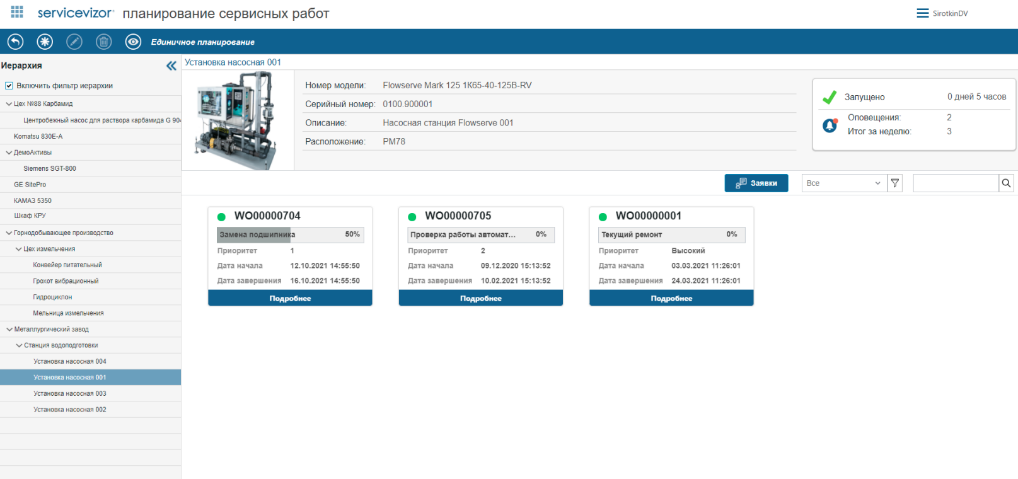
Task: Select highlighted Установка насосная 001 tree row
Action: pos(90,377)
